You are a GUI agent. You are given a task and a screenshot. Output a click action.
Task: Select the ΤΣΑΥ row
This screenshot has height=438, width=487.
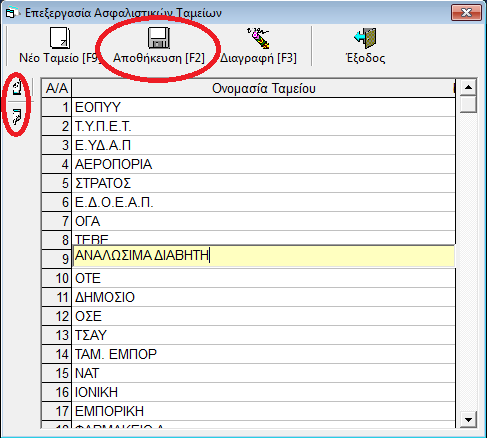coord(263,335)
